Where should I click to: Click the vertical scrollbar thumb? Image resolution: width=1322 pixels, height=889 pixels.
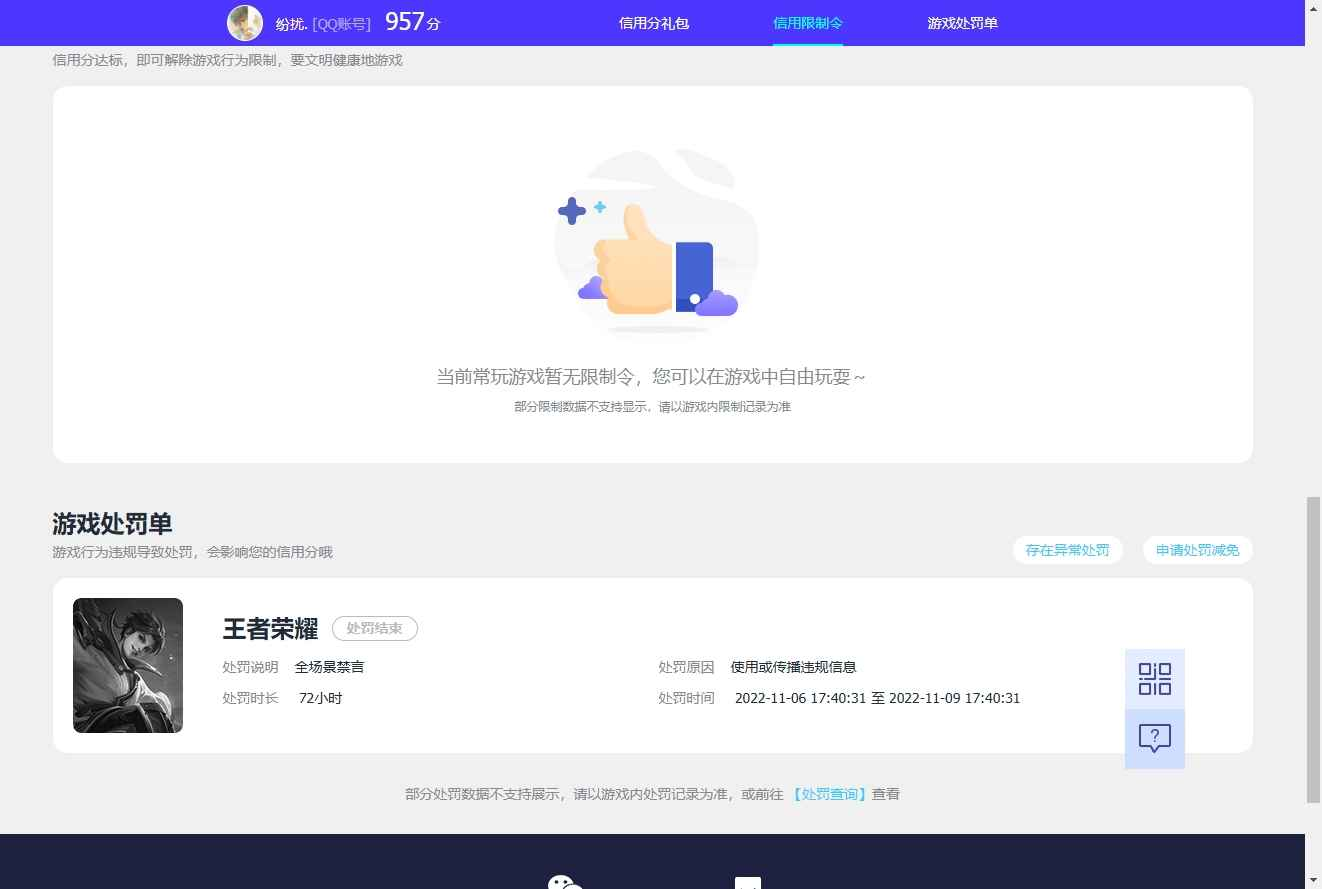point(1313,650)
